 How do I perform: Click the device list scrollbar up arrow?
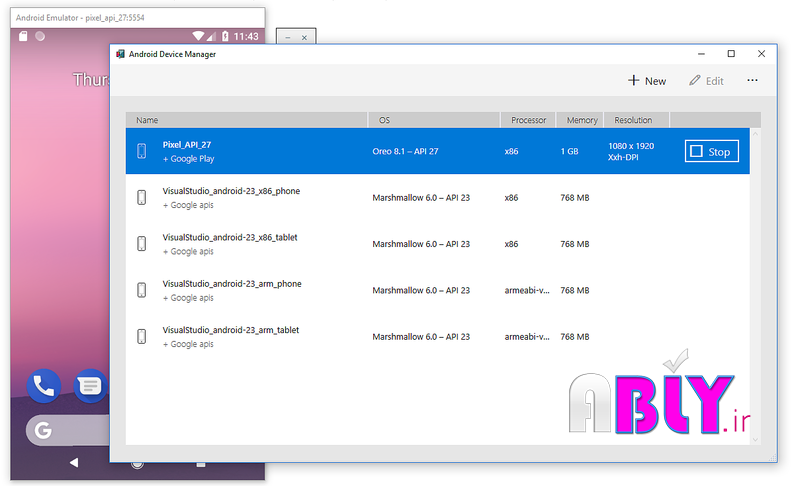(755, 134)
